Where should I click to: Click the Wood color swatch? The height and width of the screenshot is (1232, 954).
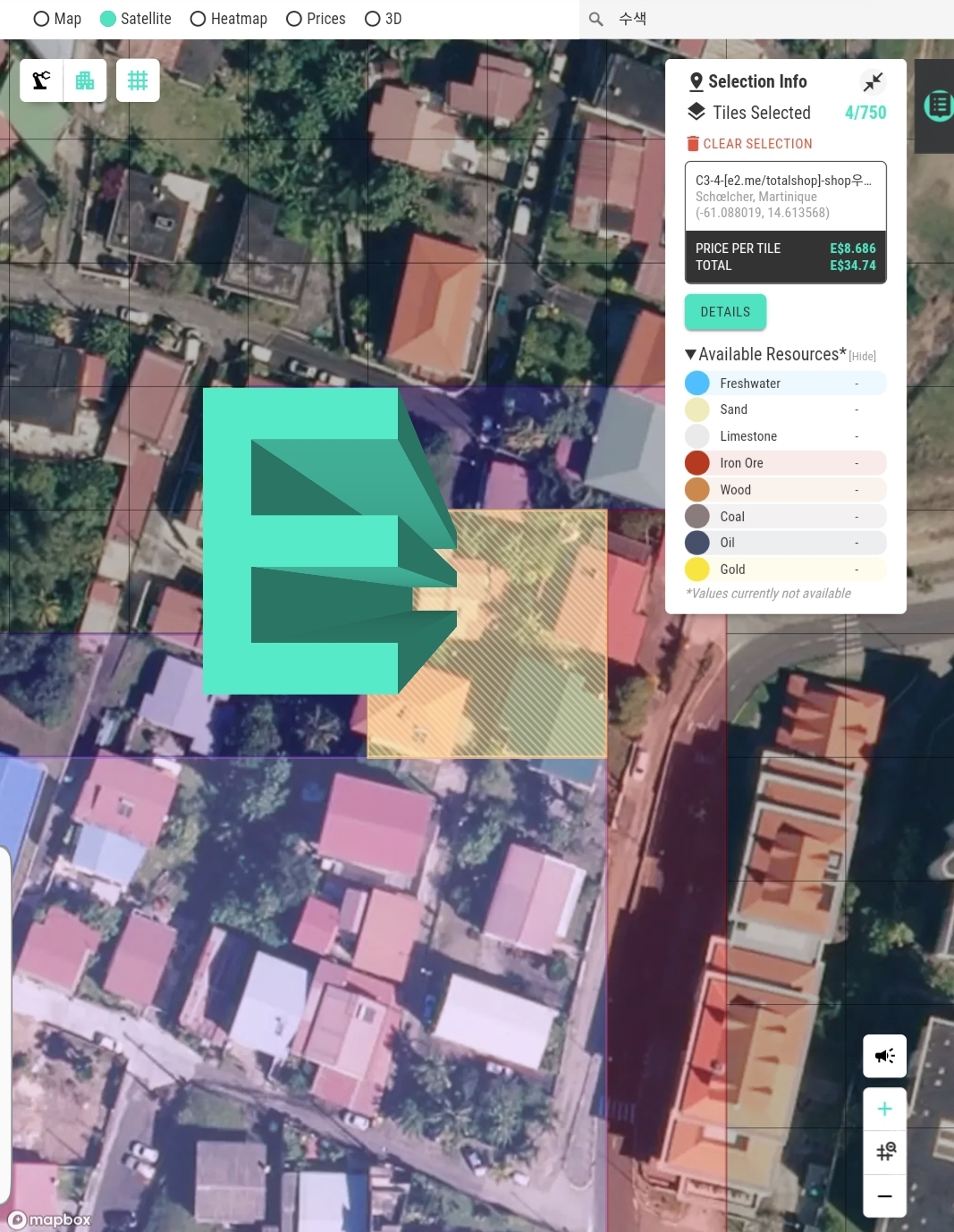tap(697, 490)
